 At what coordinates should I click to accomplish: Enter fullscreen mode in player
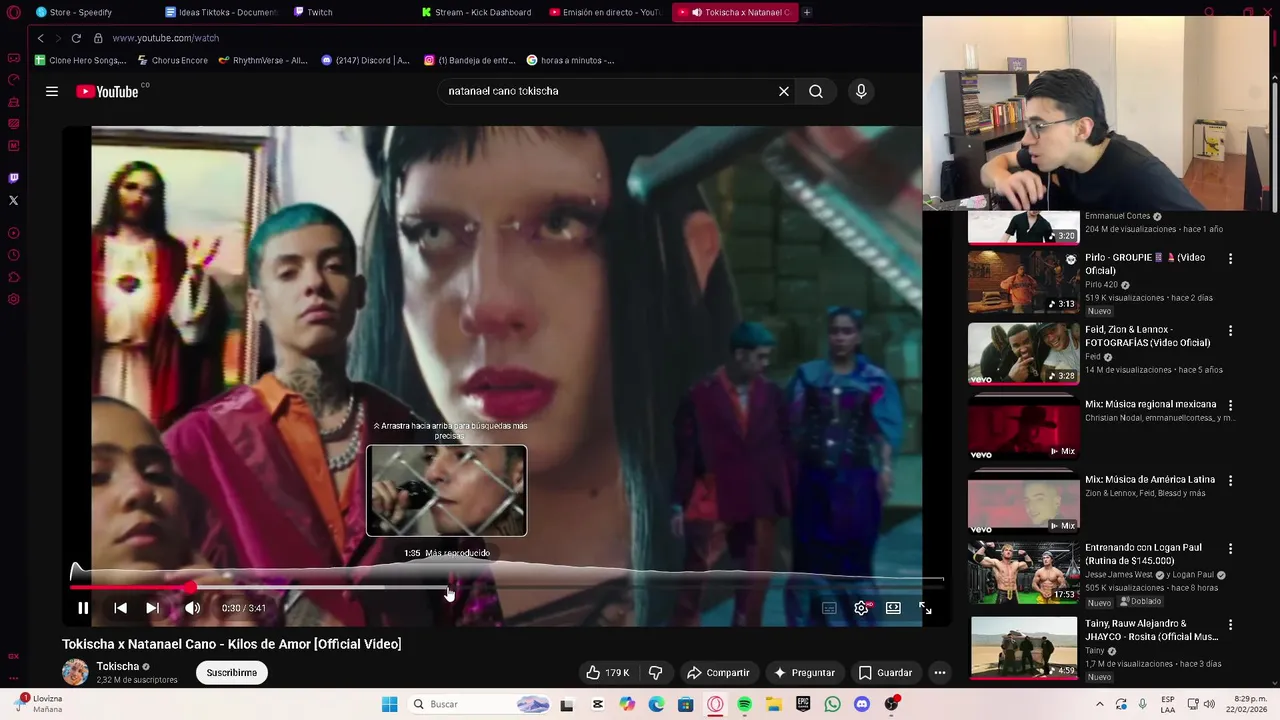tap(925, 608)
